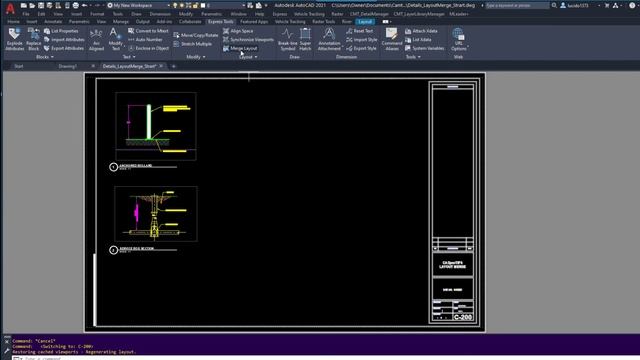Click Export Style in Dimension panel

[x=361, y=48]
